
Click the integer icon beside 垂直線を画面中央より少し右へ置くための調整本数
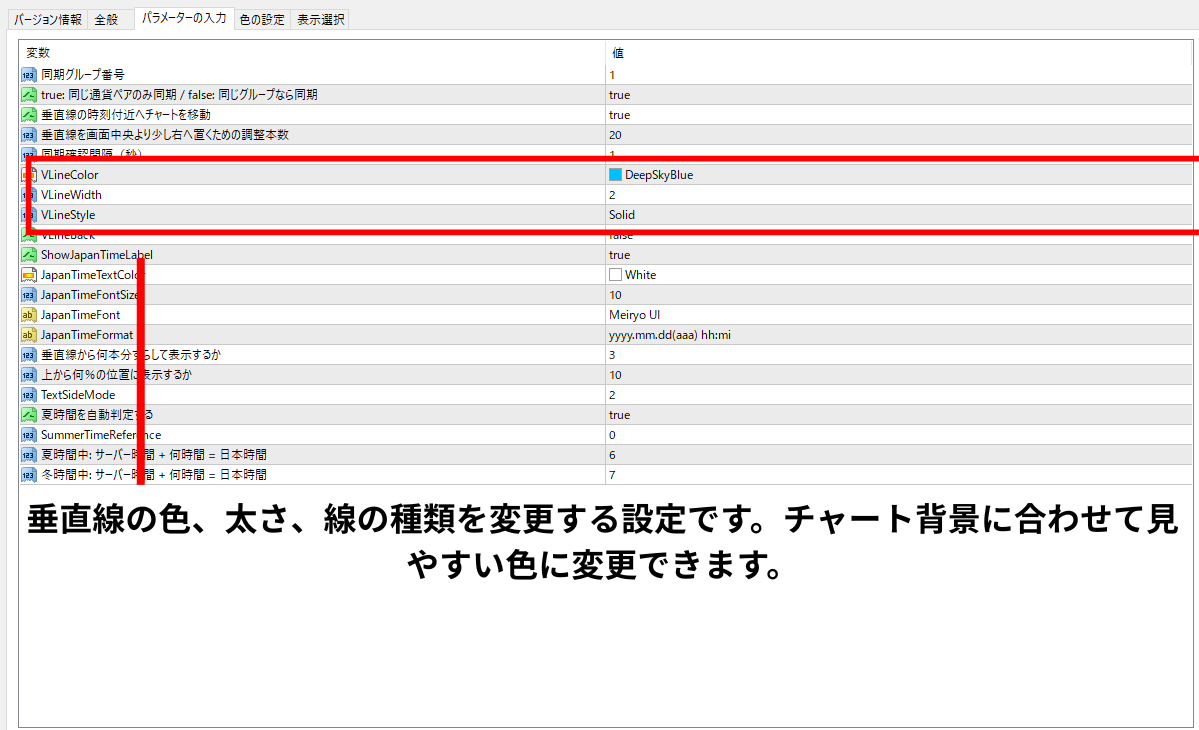point(28,135)
